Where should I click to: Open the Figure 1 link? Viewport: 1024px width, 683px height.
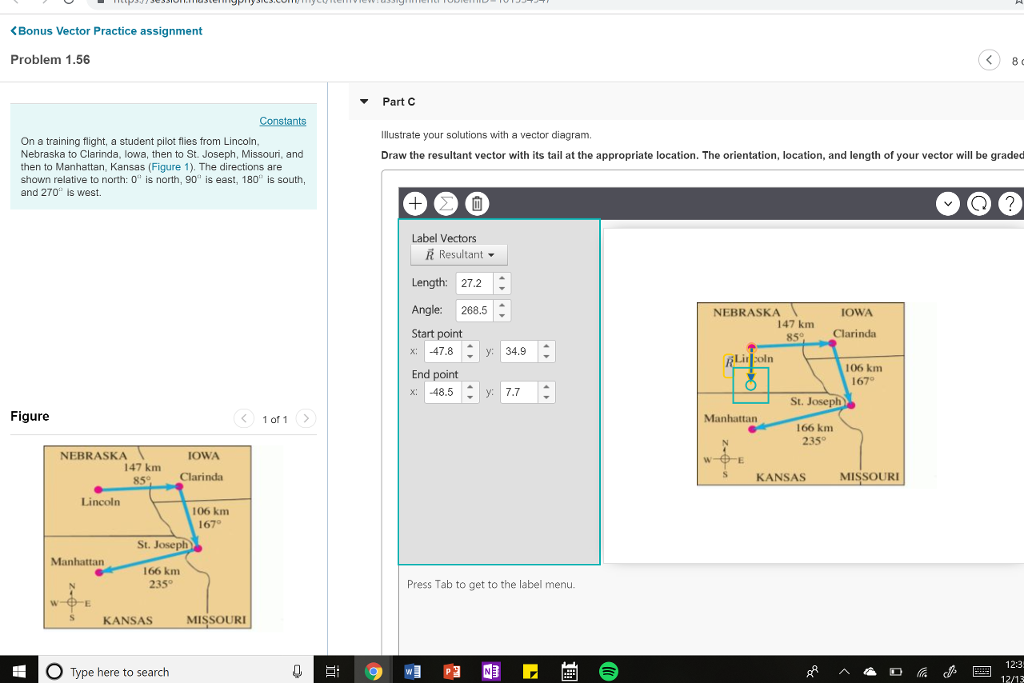(170, 167)
